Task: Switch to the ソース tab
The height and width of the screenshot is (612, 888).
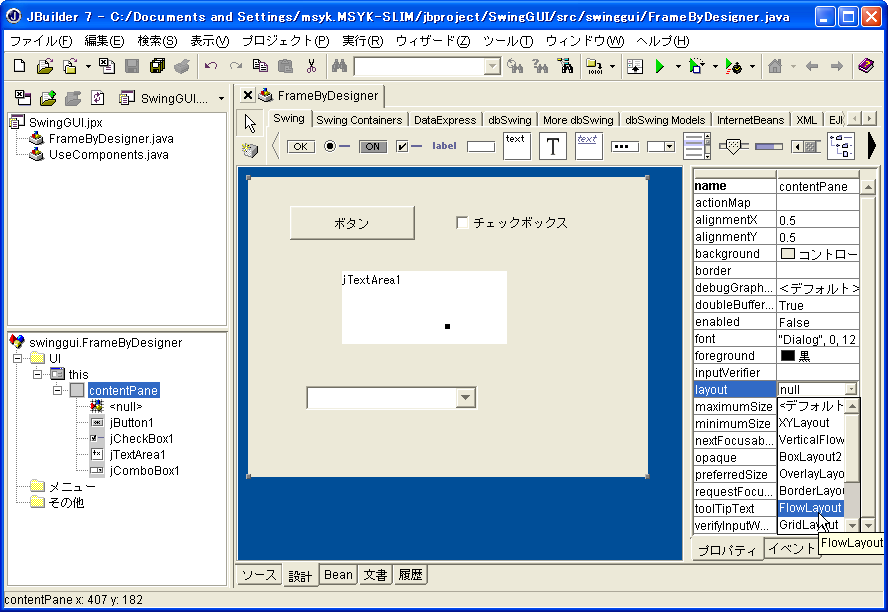Action: 258,575
